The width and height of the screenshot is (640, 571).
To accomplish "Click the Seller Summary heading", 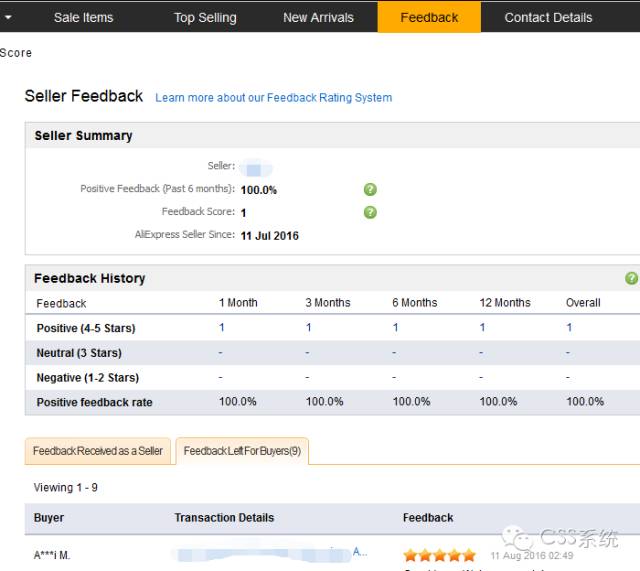I will [x=83, y=136].
